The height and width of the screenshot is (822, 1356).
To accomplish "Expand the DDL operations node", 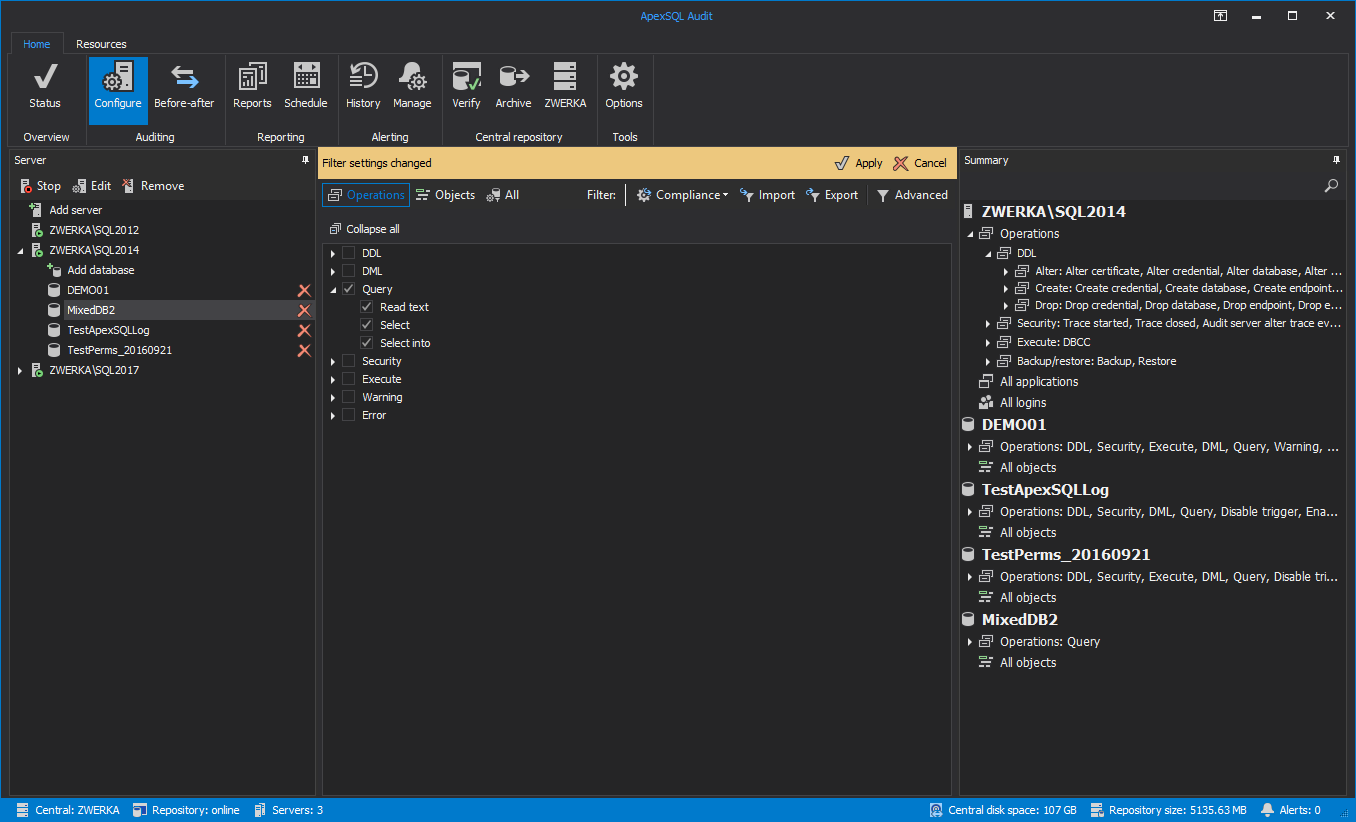I will point(333,254).
